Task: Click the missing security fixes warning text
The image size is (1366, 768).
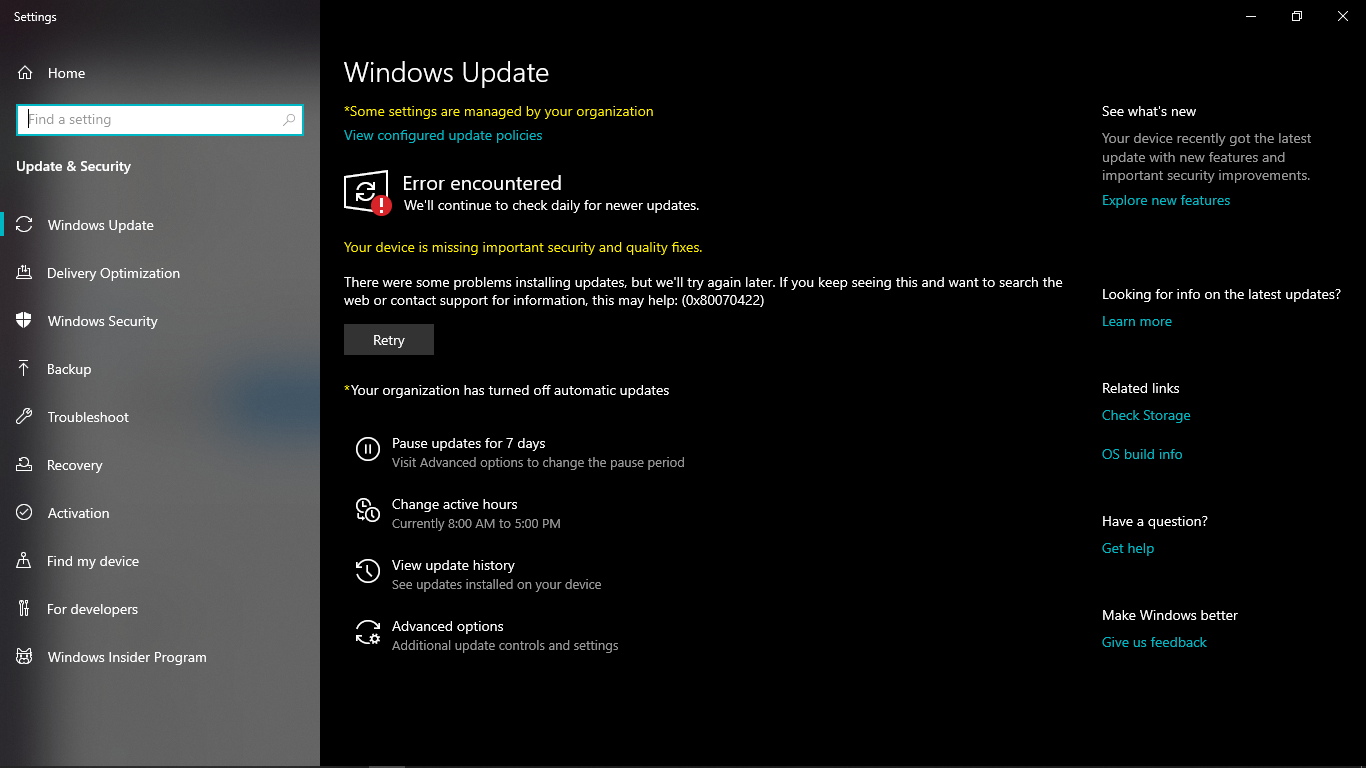Action: (523, 247)
